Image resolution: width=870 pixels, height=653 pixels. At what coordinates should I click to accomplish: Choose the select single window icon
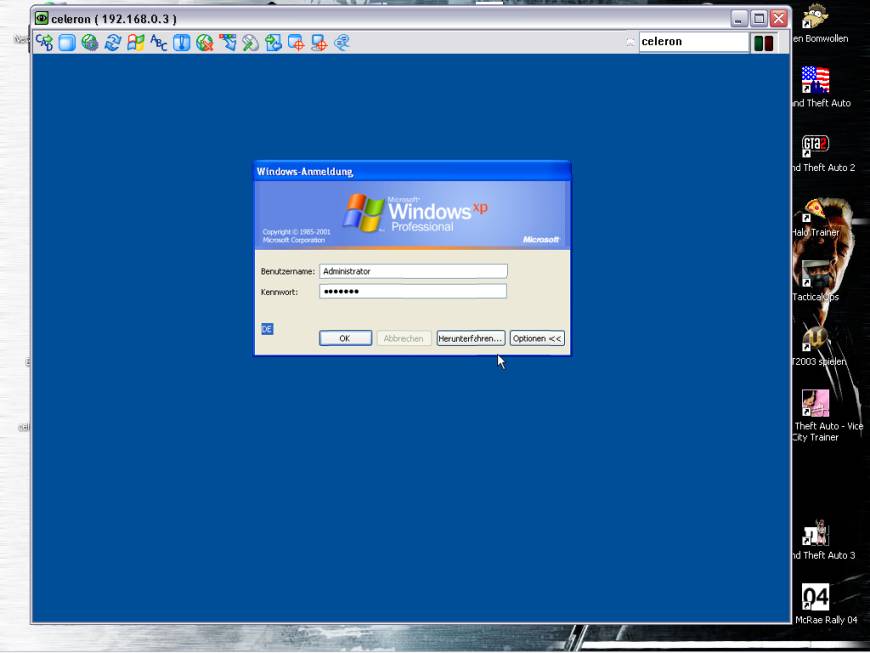click(296, 42)
